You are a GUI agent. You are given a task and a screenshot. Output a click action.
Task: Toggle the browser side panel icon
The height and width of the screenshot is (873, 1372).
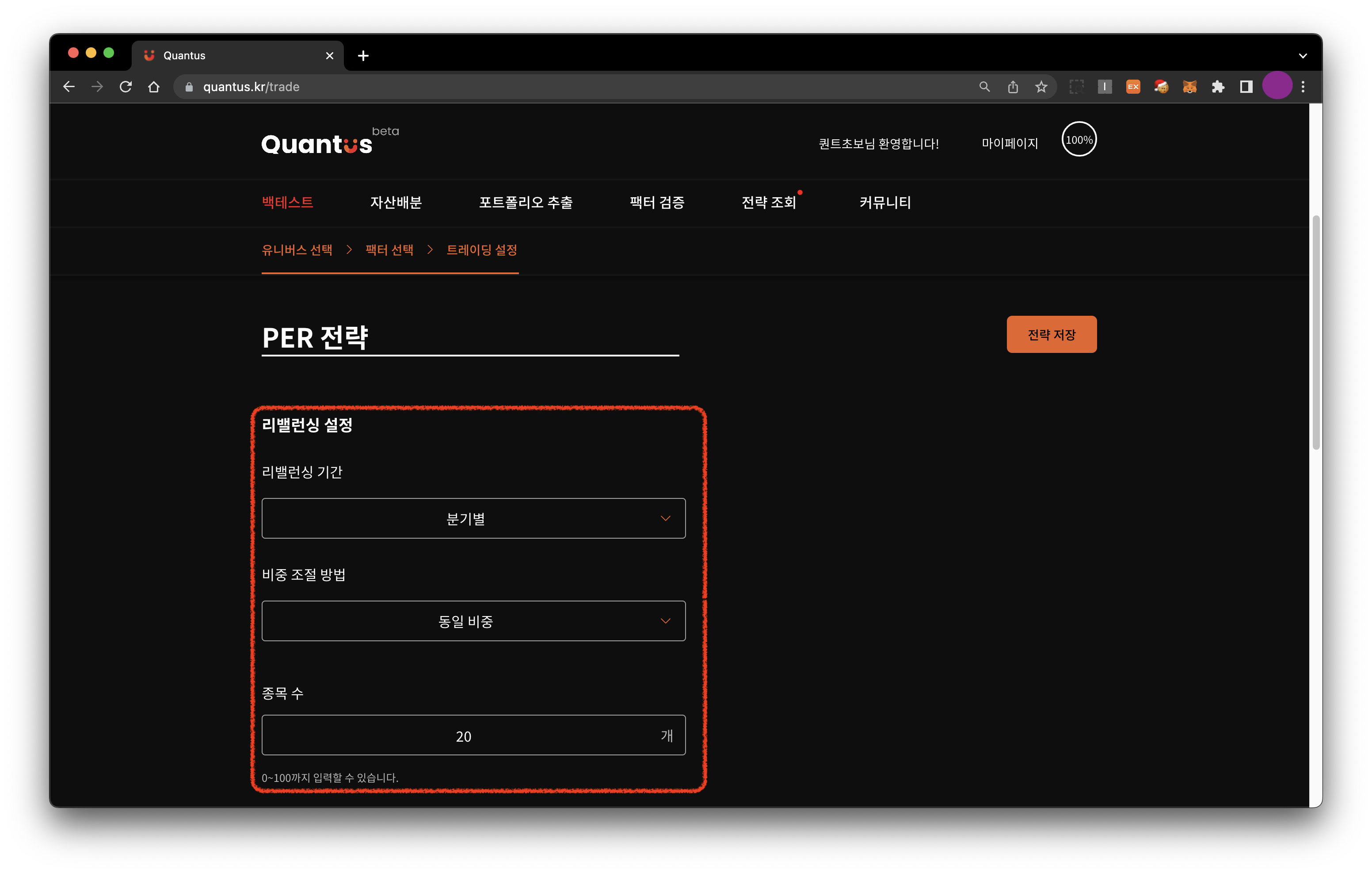1246,87
